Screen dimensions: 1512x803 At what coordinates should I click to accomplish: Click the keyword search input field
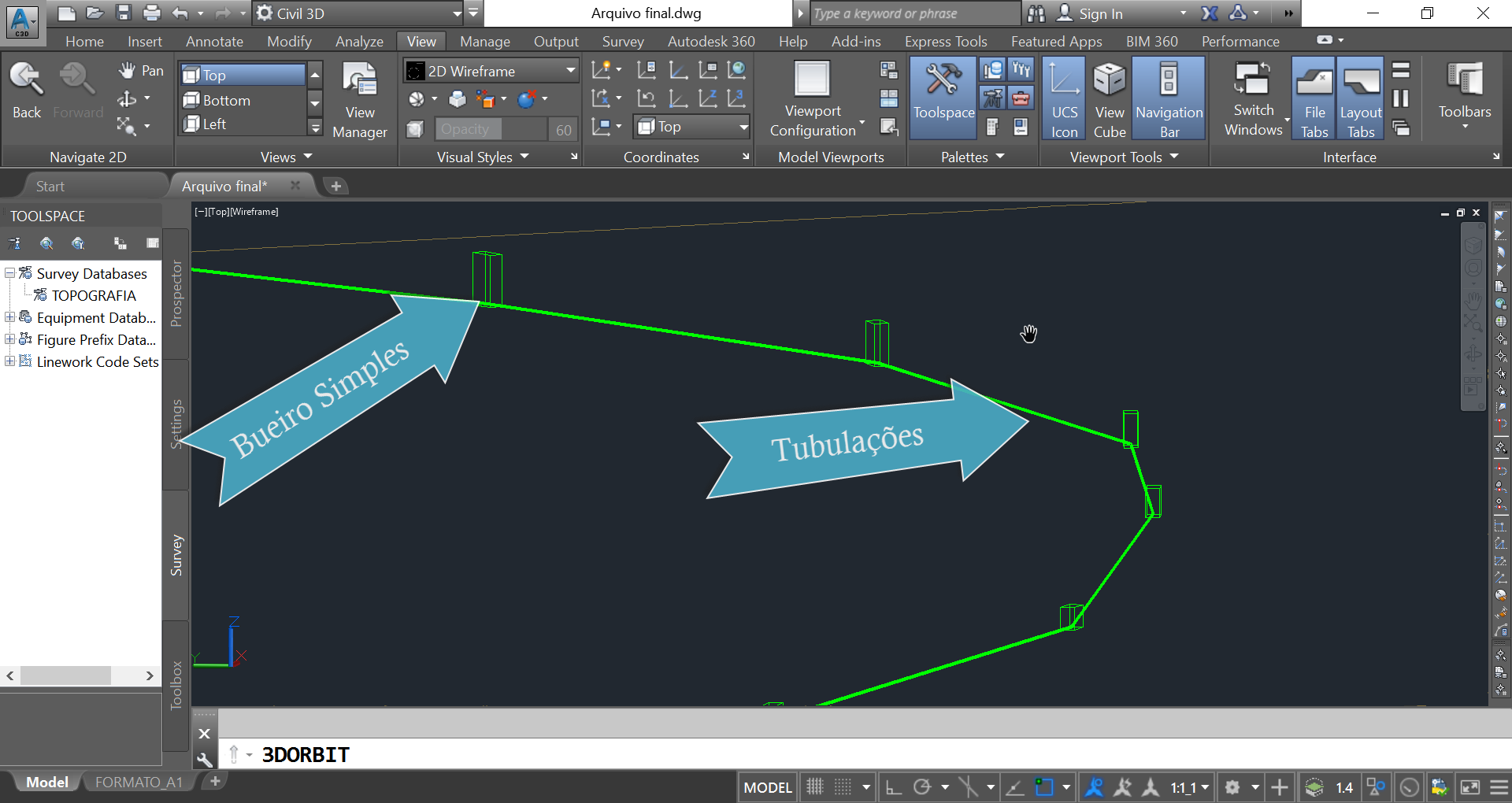913,13
